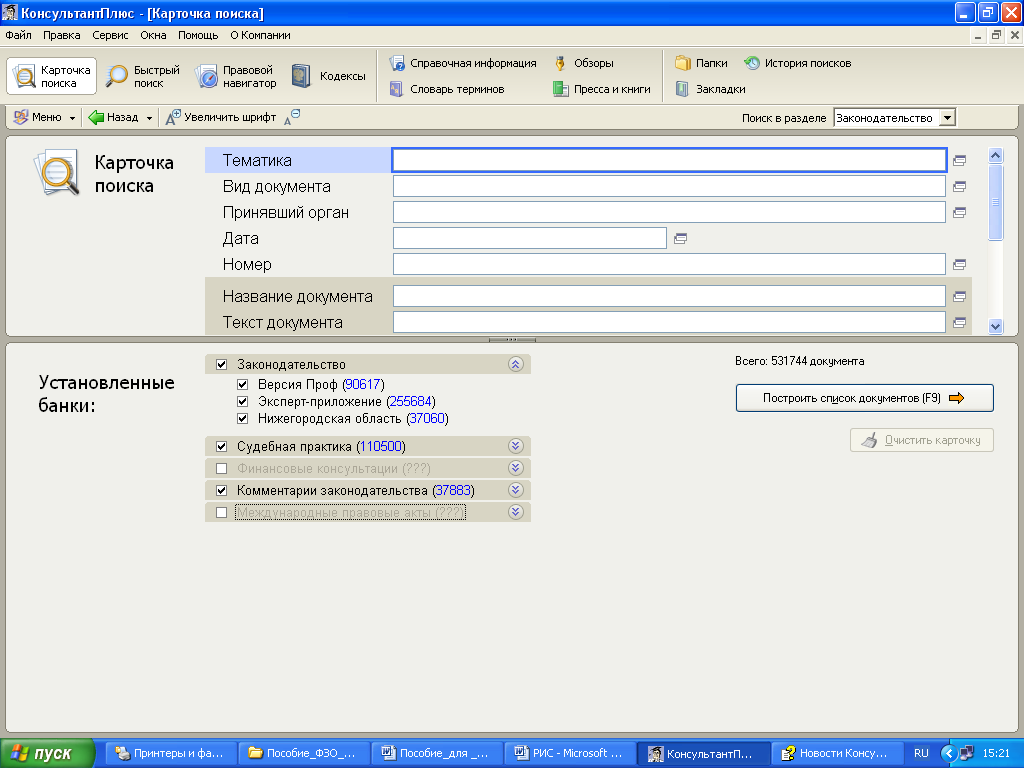The width and height of the screenshot is (1024, 768).
Task: Uncheck the Законодательство checkbox
Action: pos(221,364)
